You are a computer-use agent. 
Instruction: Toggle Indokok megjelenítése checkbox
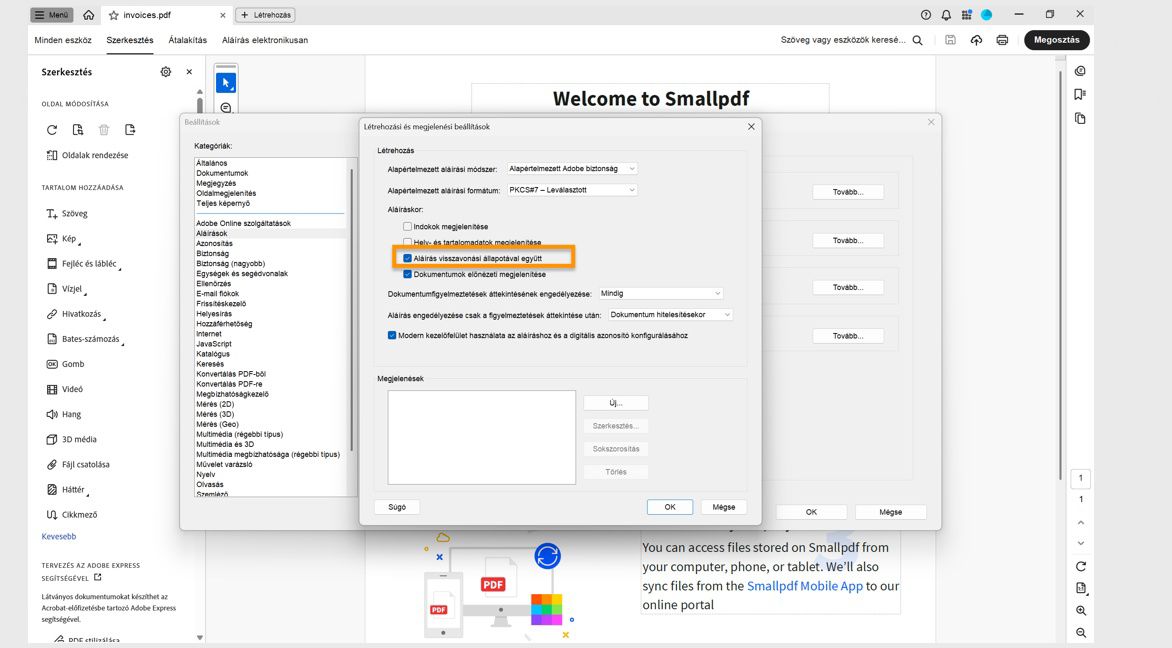coord(407,226)
